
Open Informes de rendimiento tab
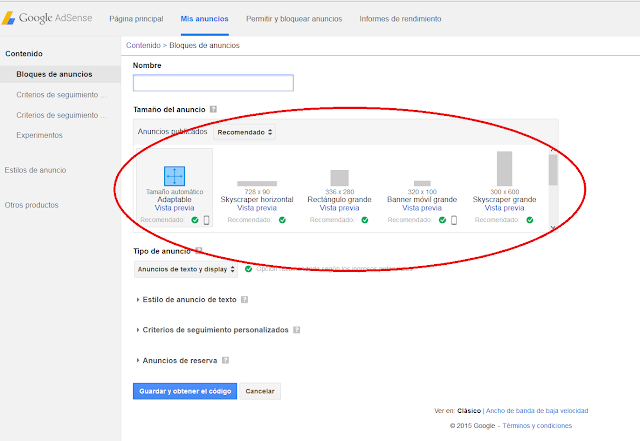pyautogui.click(x=400, y=19)
